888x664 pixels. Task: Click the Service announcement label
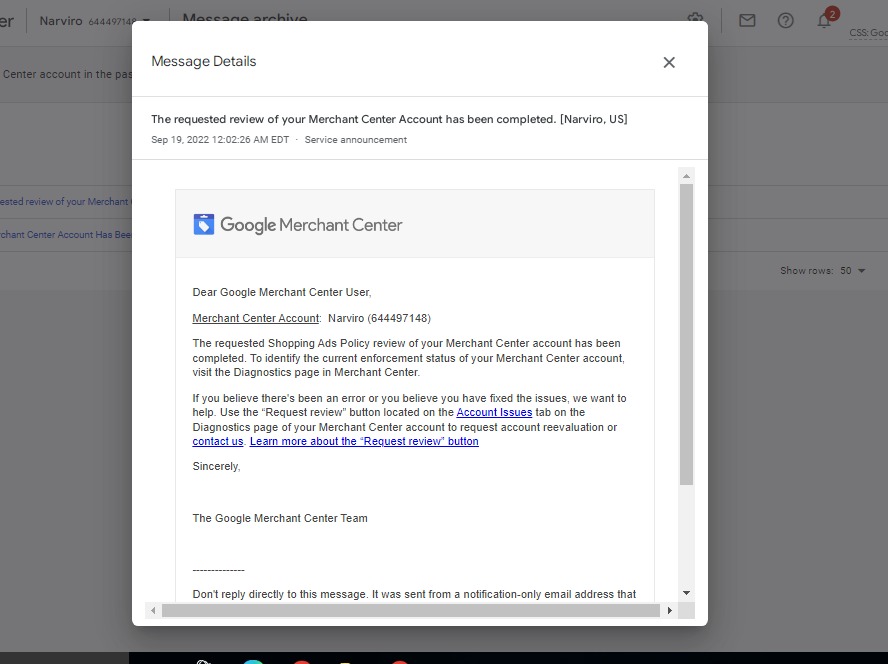click(x=356, y=140)
